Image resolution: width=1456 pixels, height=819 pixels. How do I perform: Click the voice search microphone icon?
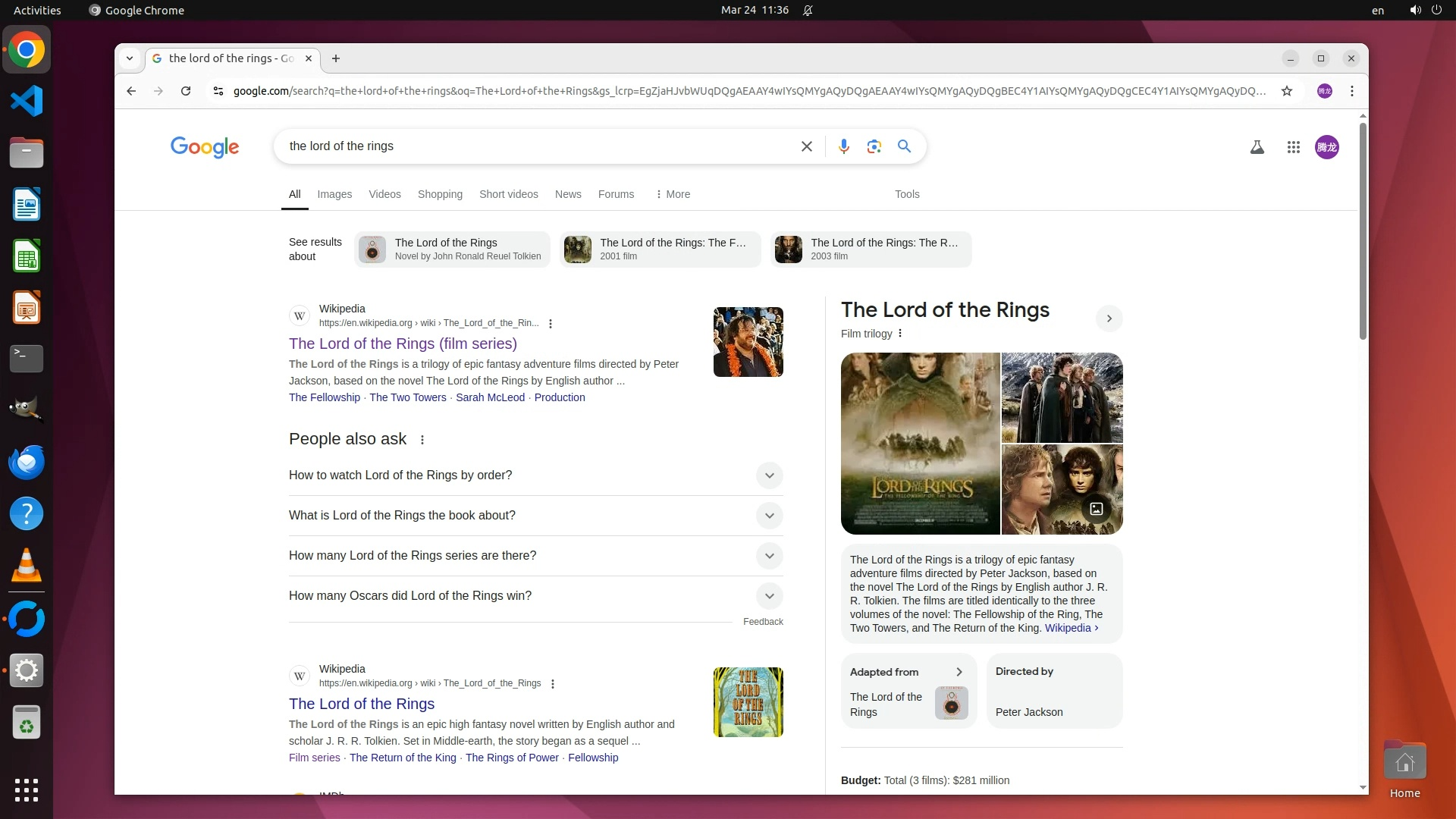click(x=843, y=146)
